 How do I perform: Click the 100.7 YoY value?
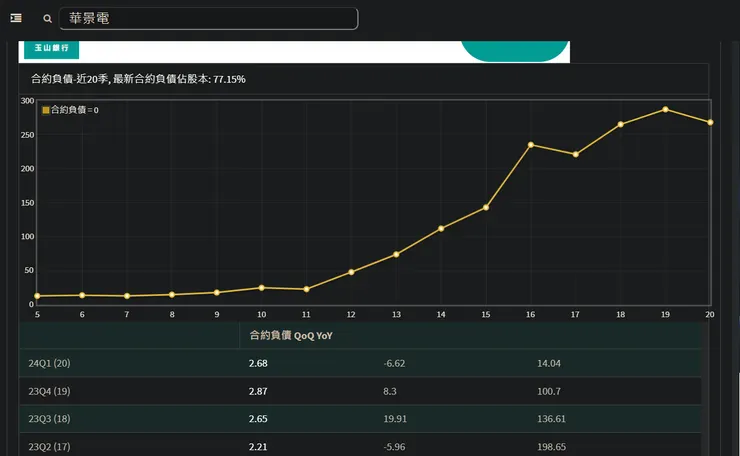[x=549, y=391]
